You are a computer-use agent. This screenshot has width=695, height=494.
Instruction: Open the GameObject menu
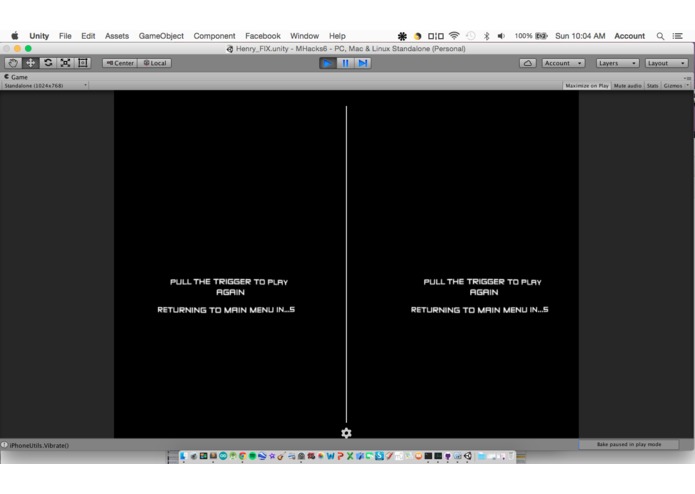click(161, 36)
